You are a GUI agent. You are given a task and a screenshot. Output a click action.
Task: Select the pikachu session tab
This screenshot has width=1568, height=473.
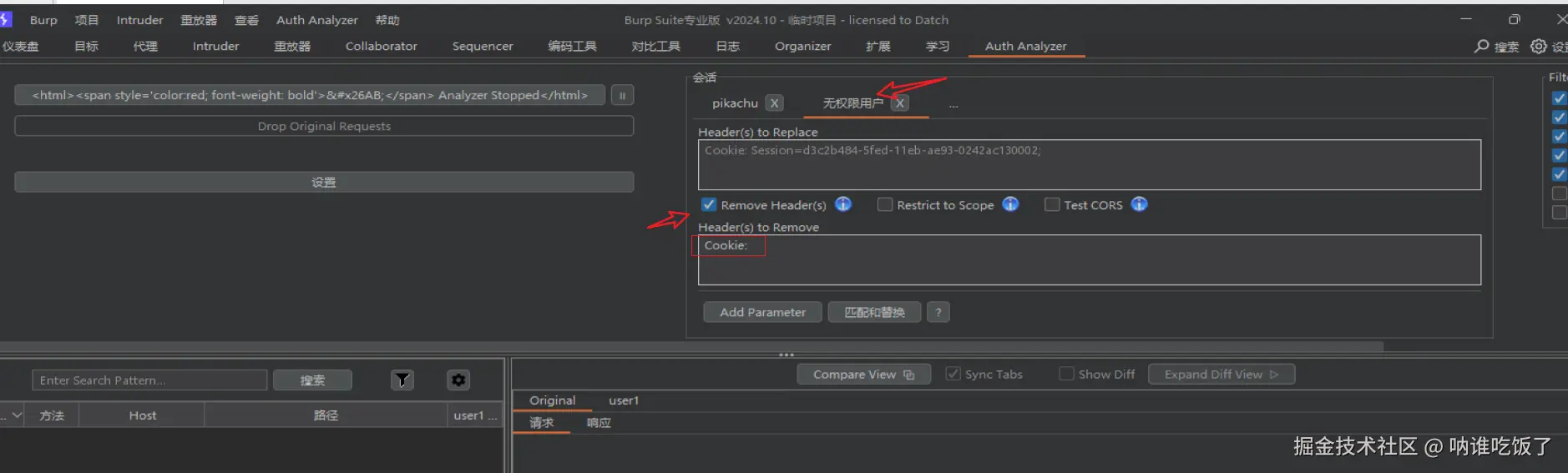735,103
